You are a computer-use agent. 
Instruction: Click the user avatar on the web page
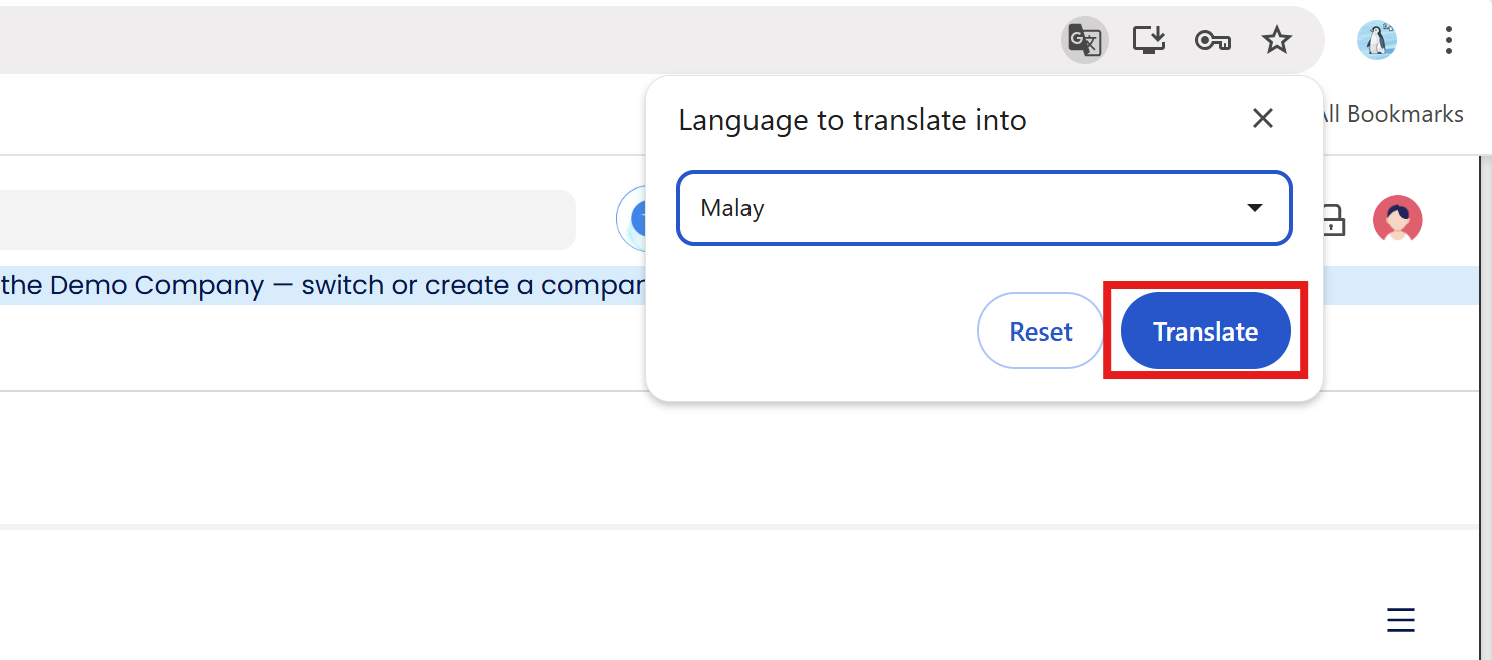[x=1397, y=219]
